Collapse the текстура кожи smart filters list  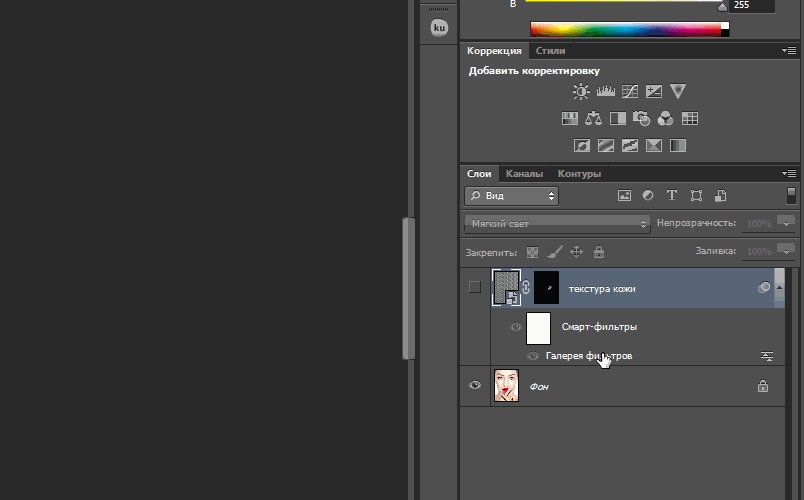pyautogui.click(x=764, y=288)
